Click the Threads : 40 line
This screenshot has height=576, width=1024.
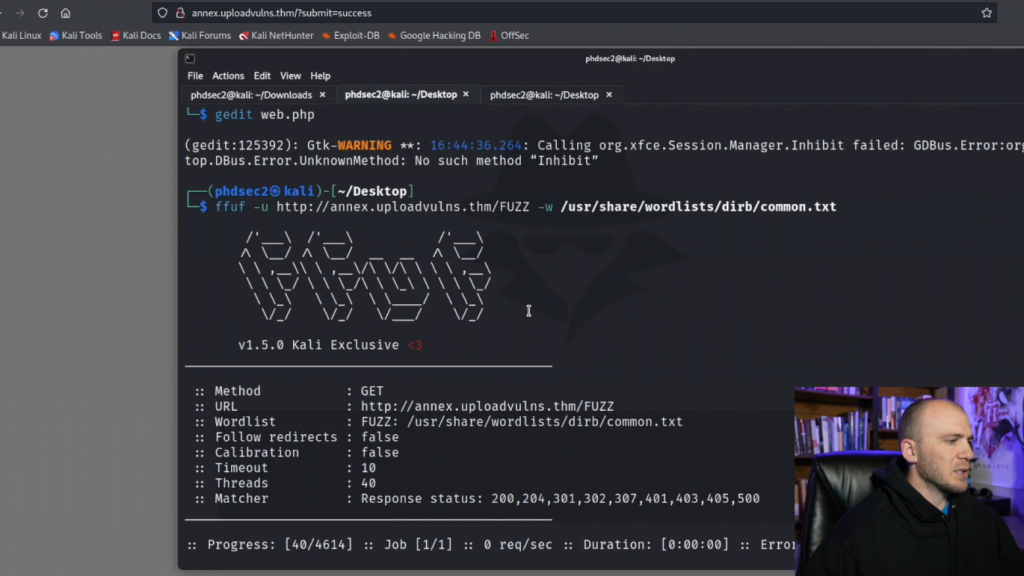click(285, 483)
